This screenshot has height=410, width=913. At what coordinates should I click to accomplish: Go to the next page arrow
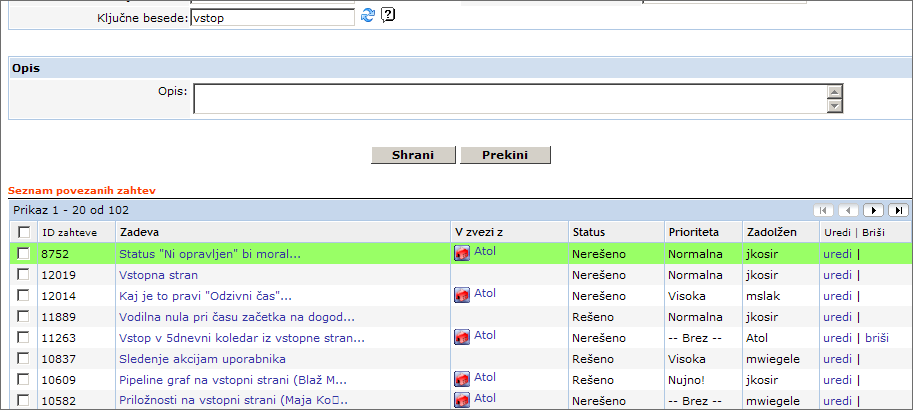(873, 210)
